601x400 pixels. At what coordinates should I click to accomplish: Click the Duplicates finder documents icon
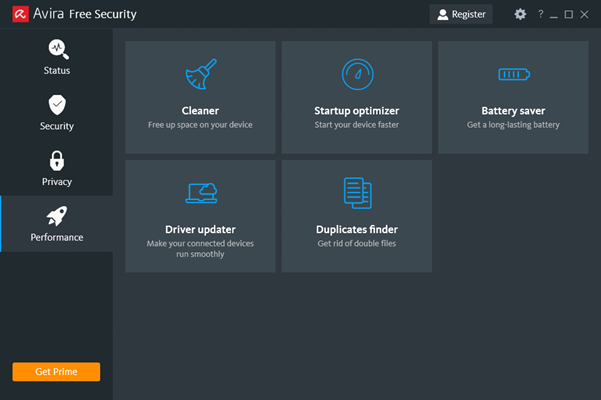click(x=358, y=193)
